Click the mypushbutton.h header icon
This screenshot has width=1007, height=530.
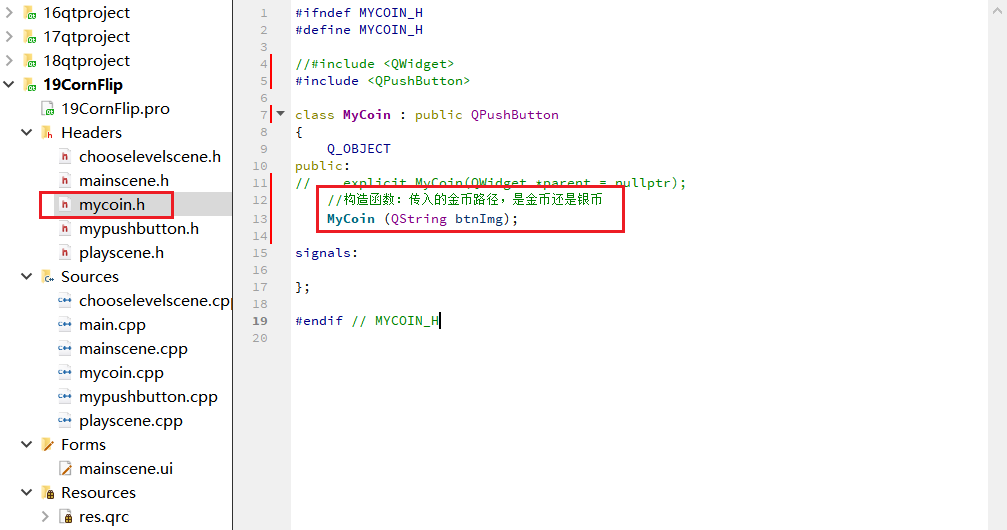pyautogui.click(x=65, y=229)
